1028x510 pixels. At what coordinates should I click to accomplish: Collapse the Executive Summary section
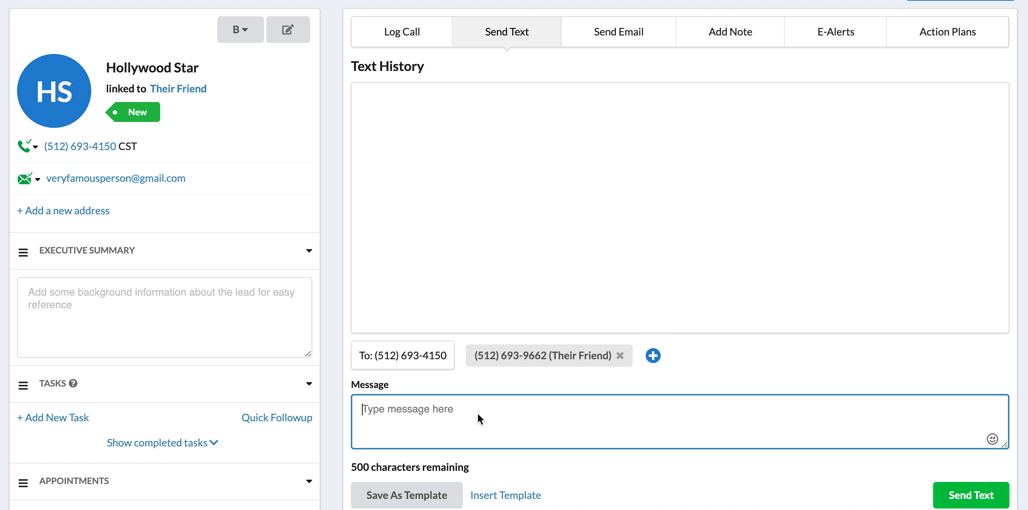tap(309, 251)
